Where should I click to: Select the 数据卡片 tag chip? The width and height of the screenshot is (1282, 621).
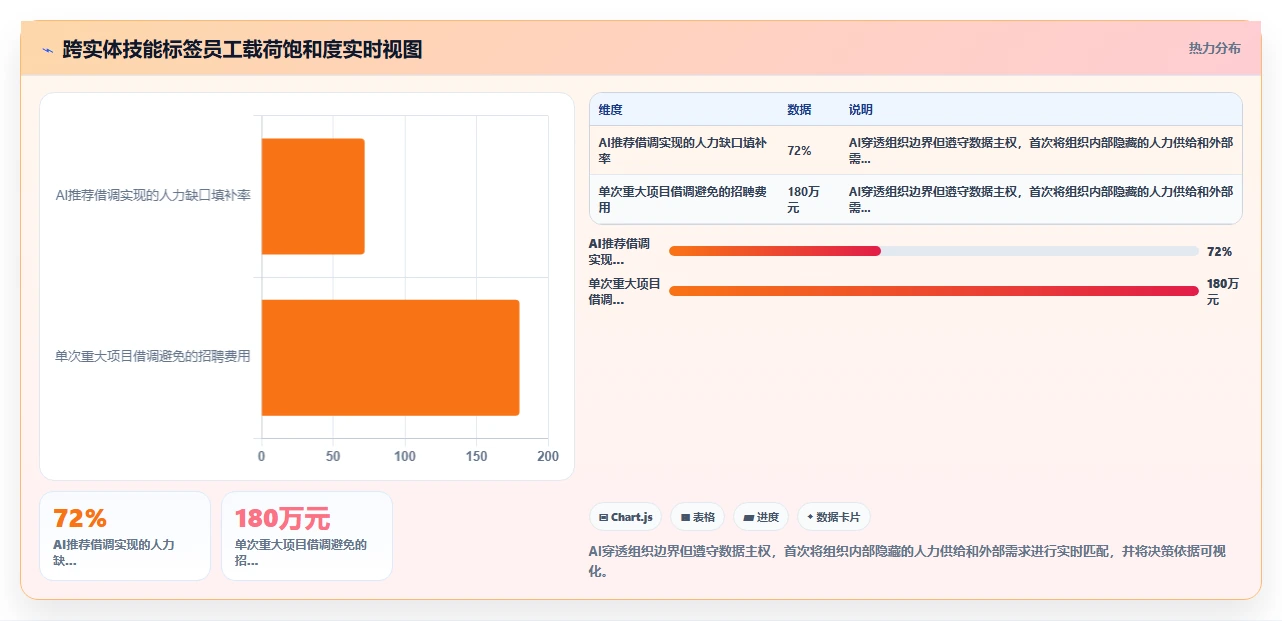coord(834,517)
